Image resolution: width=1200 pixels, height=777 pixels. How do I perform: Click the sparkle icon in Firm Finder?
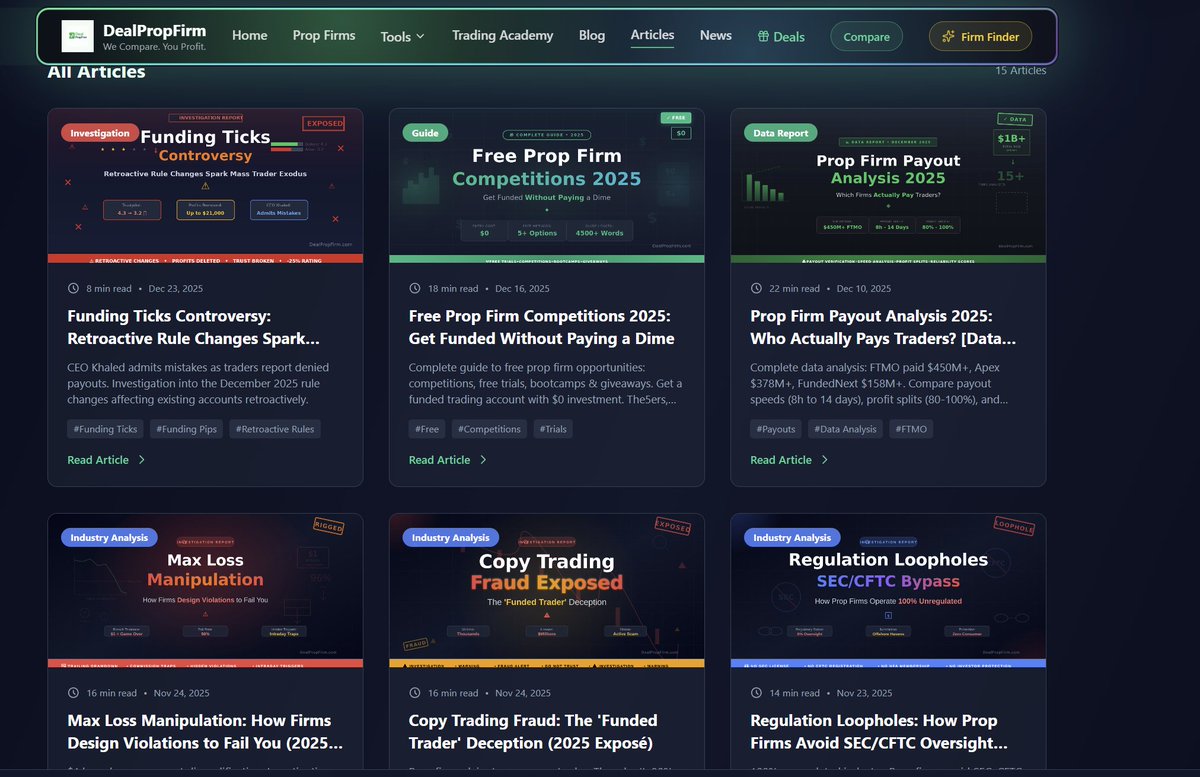pyautogui.click(x=948, y=37)
